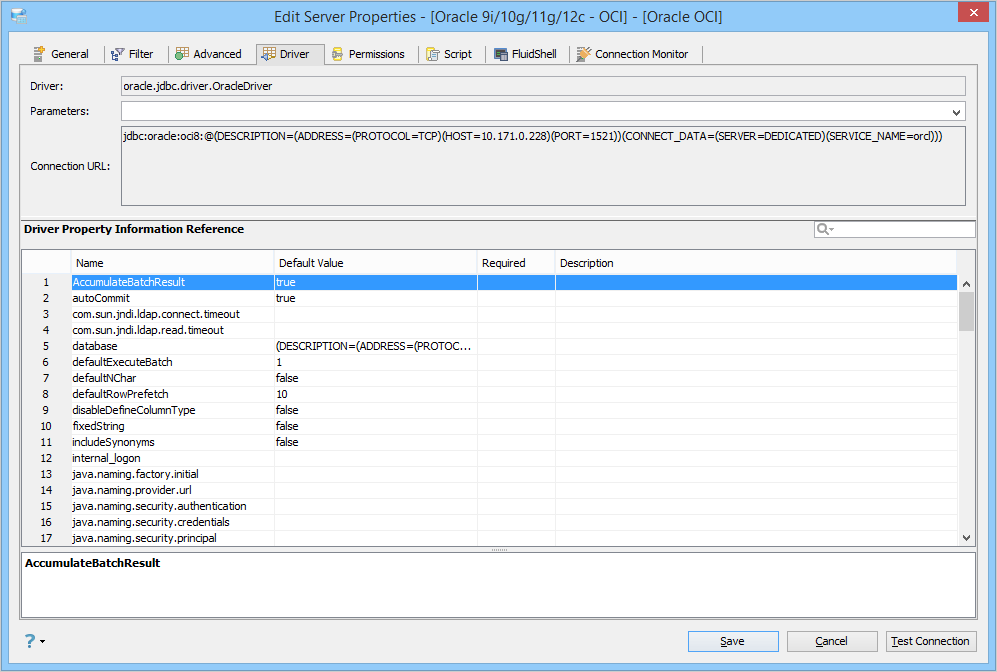Click the Connection URL text area
The height and width of the screenshot is (672, 997).
click(543, 166)
